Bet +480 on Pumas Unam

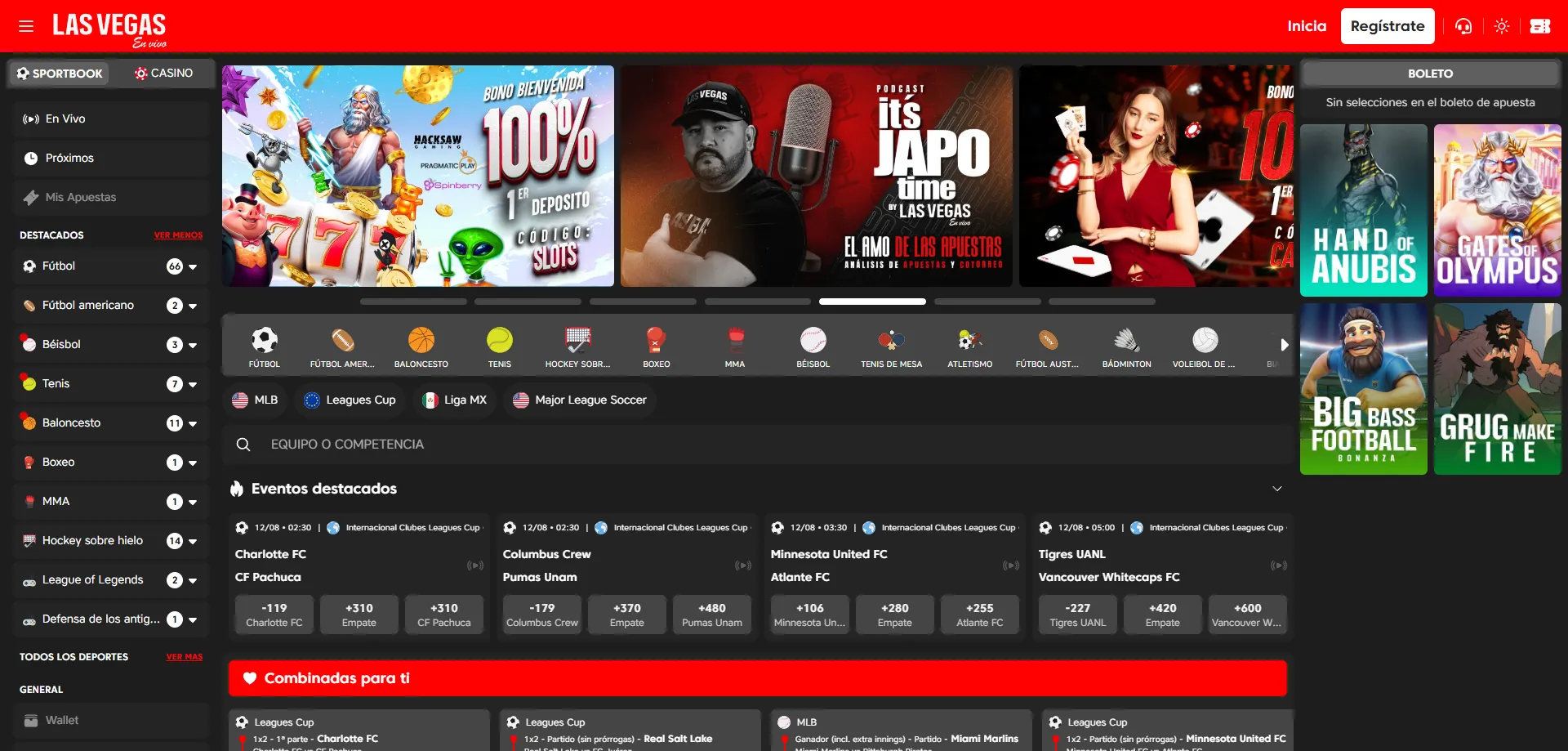[x=712, y=615]
